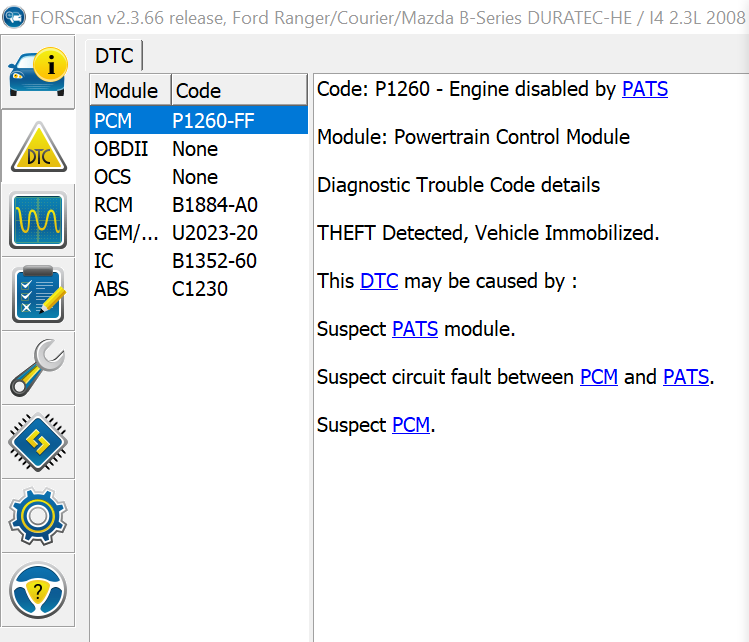749x642 pixels.
Task: Select the OCS None row
Action: click(199, 177)
